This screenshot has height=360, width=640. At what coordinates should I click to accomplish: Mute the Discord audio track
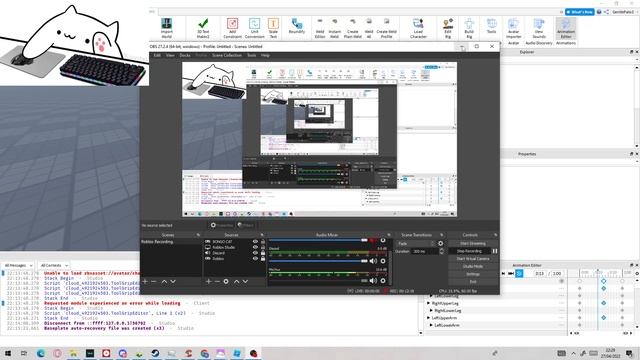coord(373,261)
